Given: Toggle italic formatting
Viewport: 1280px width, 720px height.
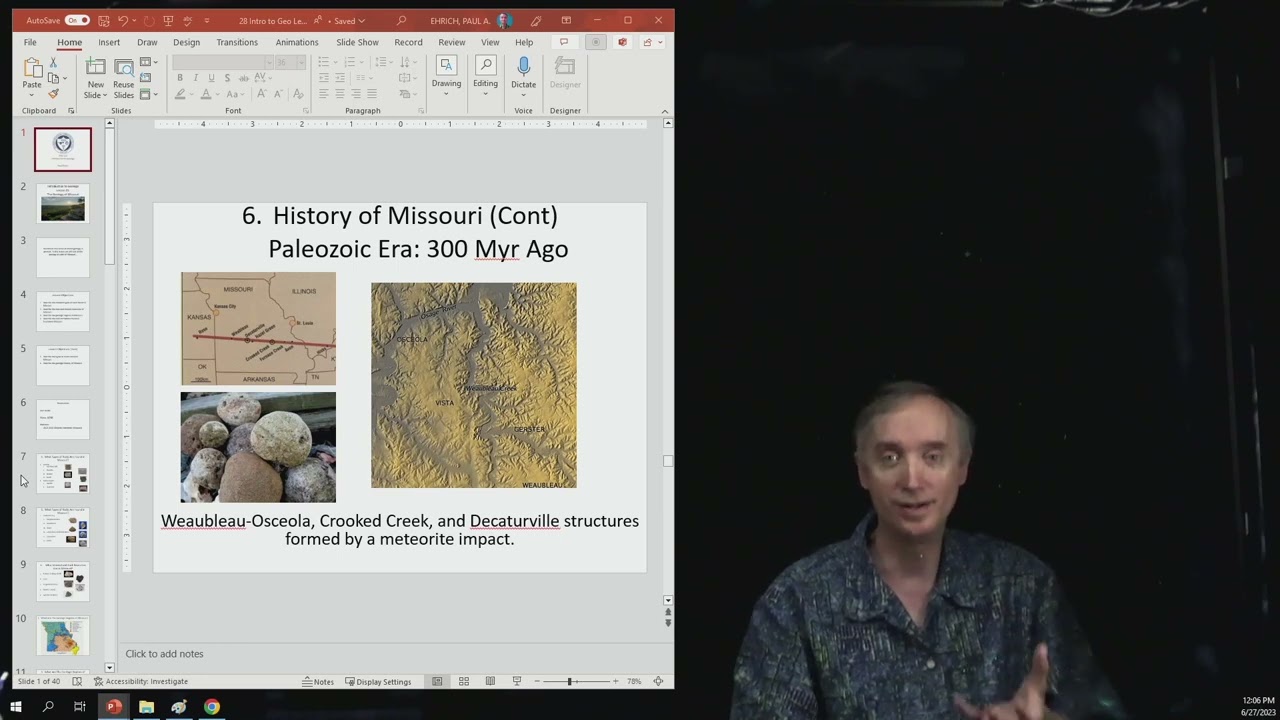Looking at the screenshot, I should (x=196, y=78).
